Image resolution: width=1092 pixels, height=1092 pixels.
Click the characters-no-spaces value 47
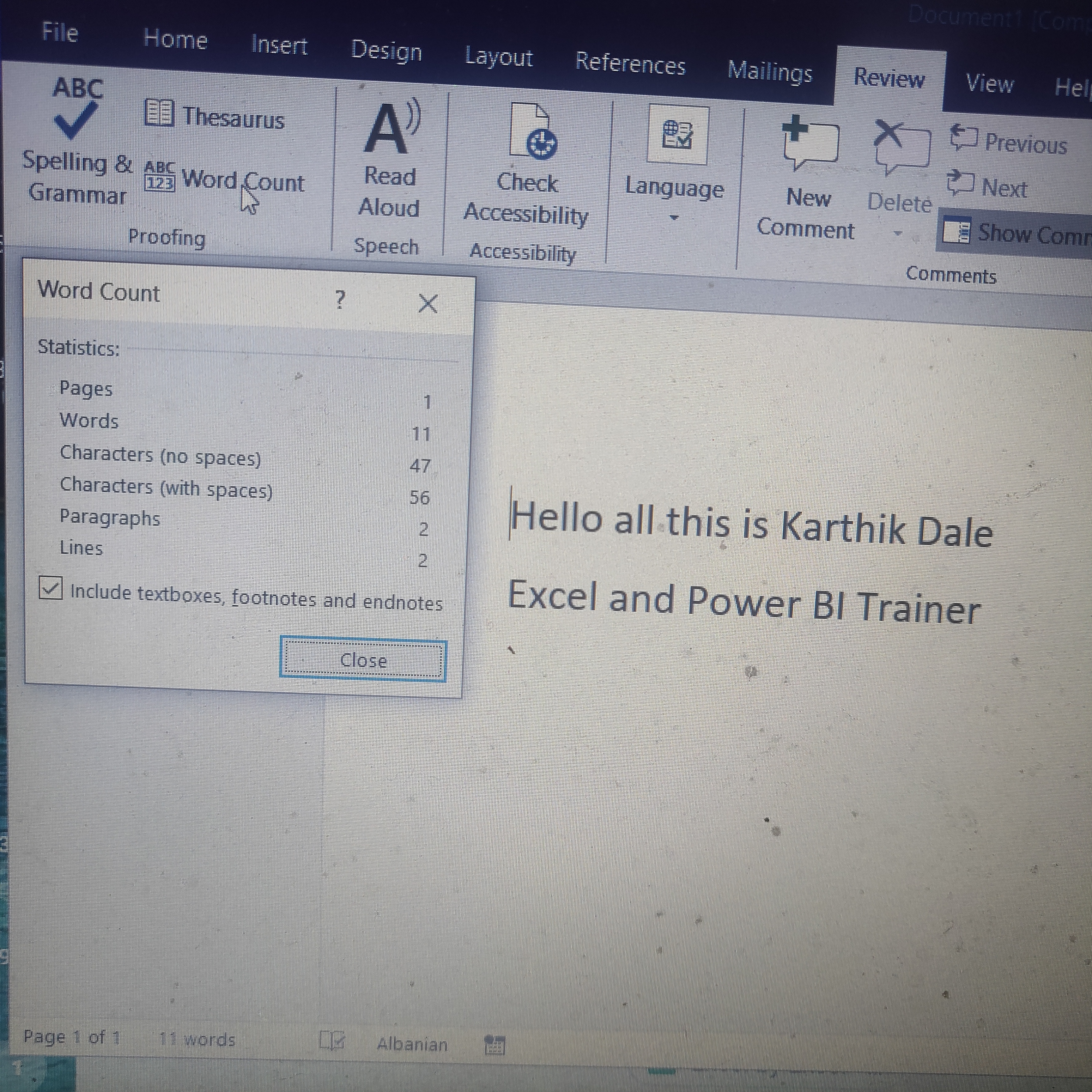tap(420, 466)
